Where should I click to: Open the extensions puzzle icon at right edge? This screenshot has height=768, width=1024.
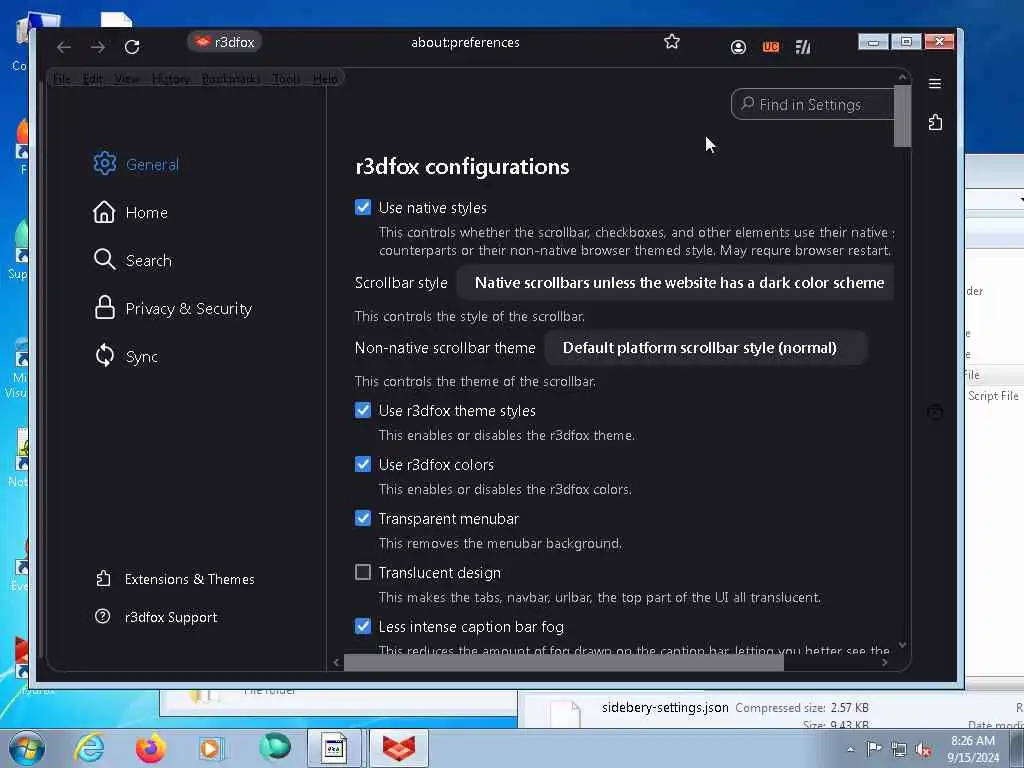coord(935,122)
